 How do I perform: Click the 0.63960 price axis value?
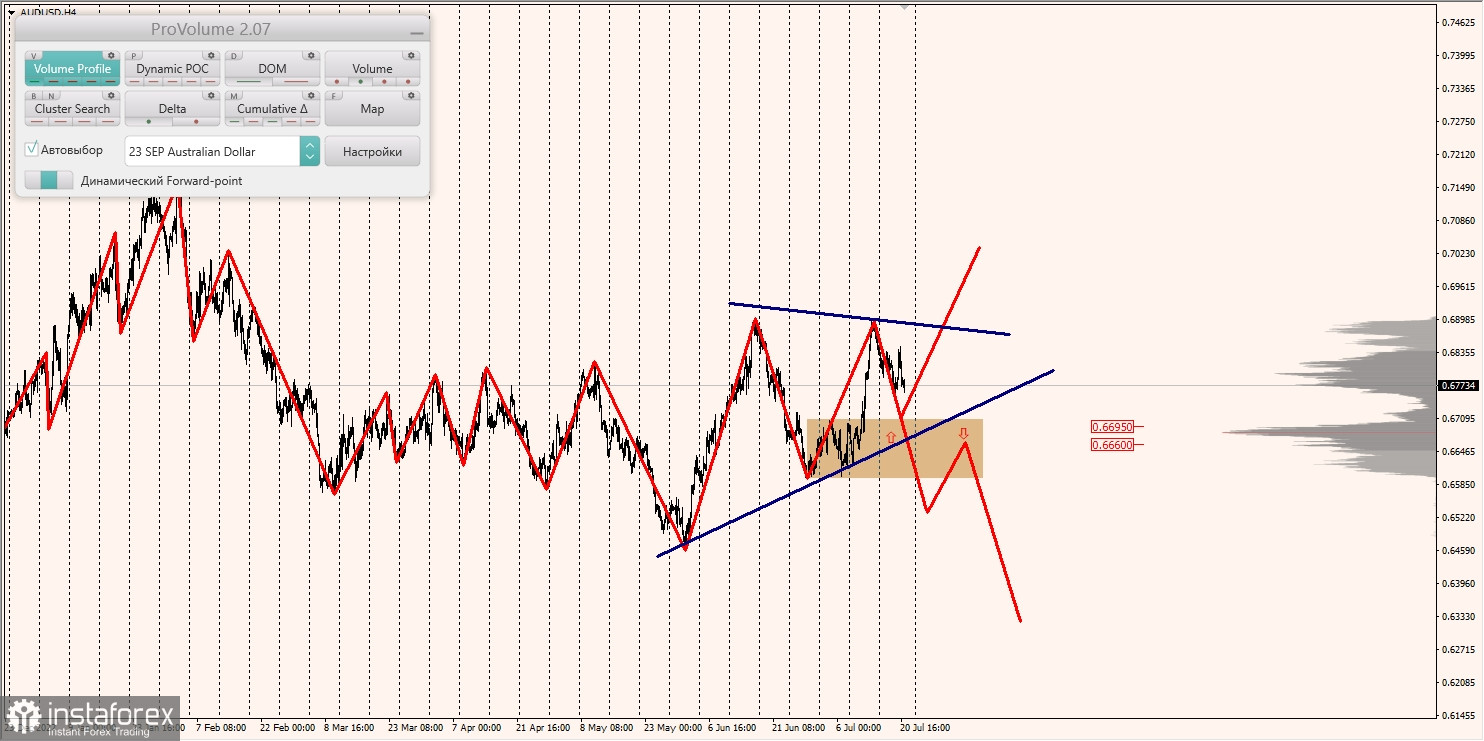1458,583
